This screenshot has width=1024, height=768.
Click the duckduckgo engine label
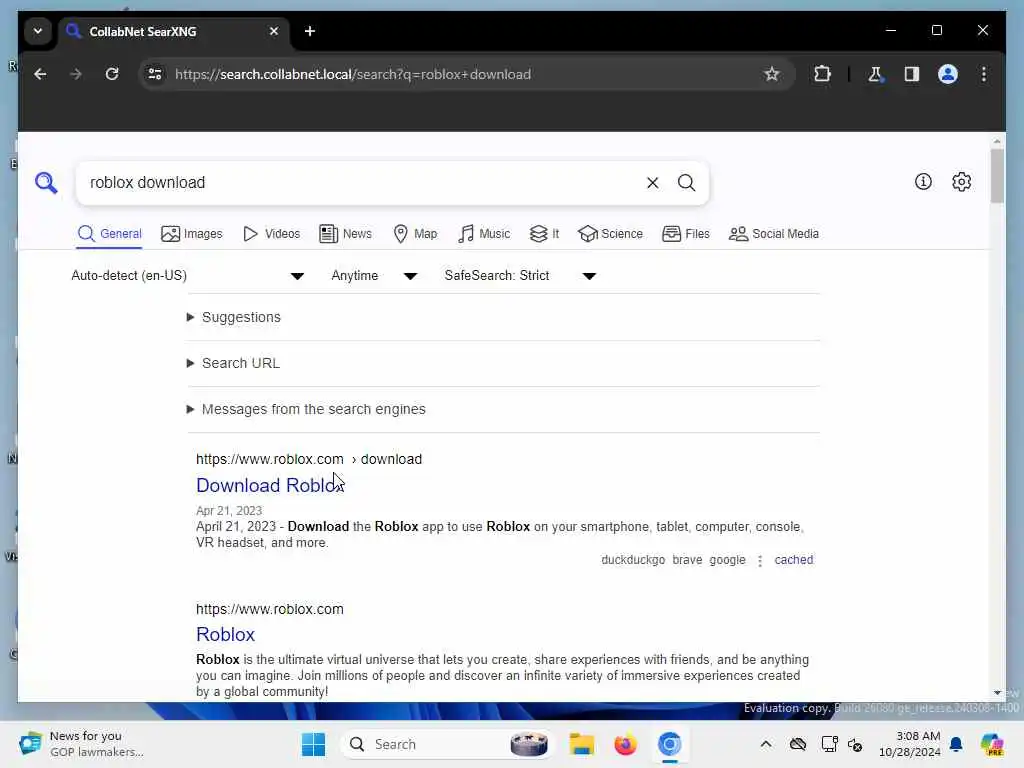point(633,560)
